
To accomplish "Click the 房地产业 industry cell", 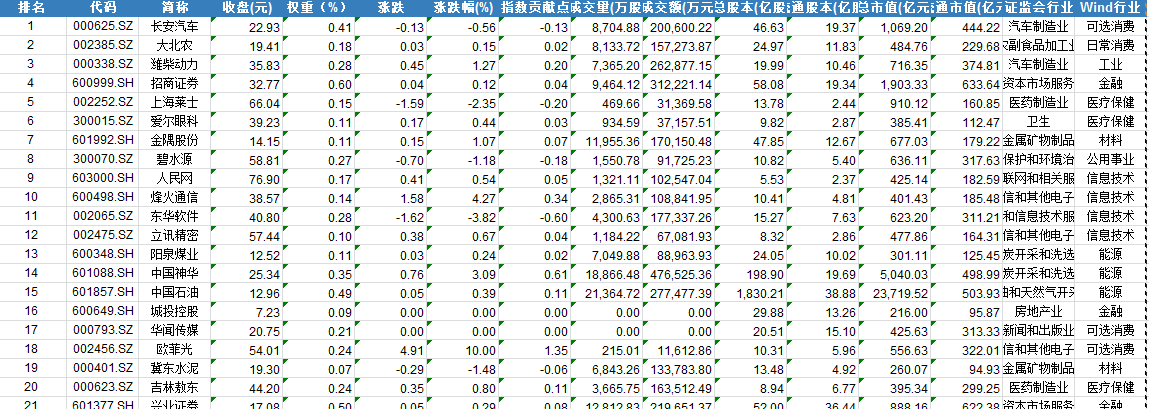I will pos(1038,312).
